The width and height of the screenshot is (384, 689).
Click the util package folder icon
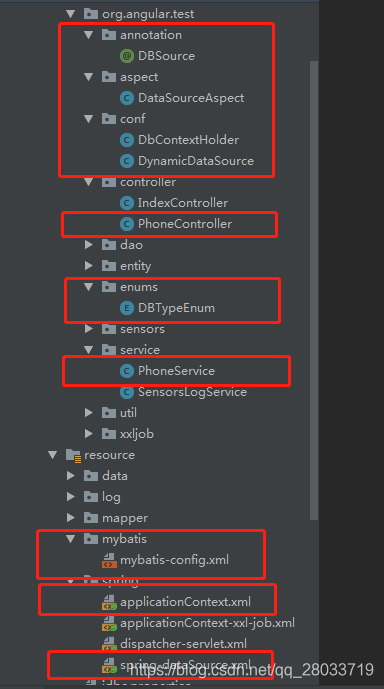coord(109,413)
